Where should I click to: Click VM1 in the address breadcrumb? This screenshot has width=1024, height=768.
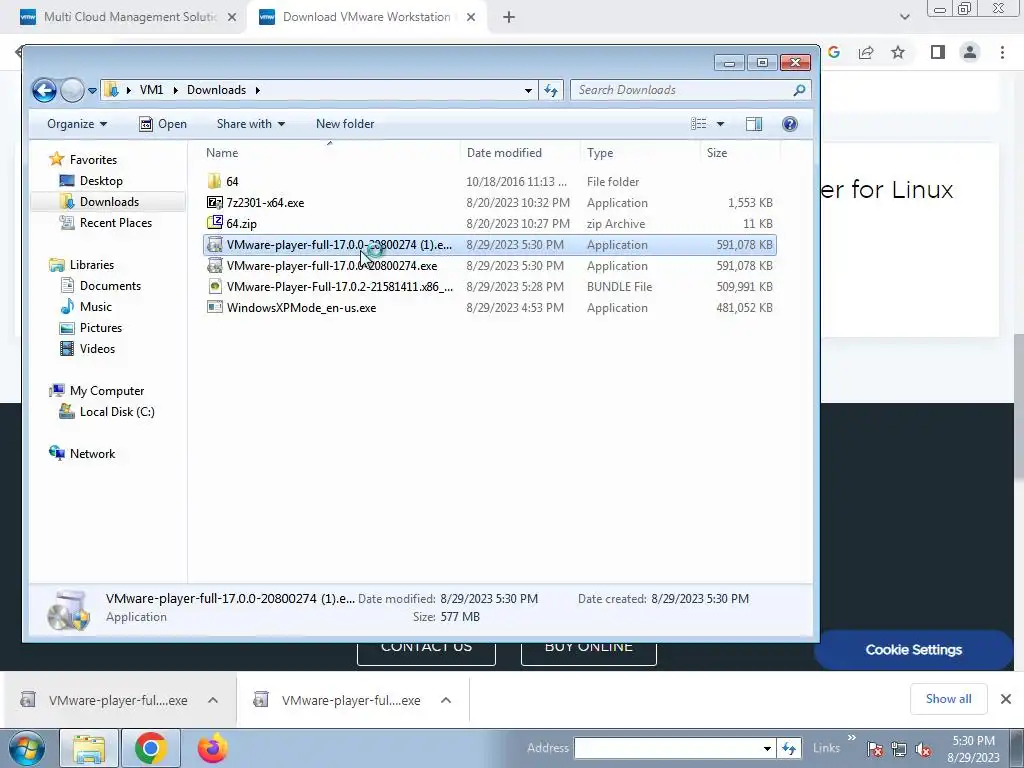(152, 90)
